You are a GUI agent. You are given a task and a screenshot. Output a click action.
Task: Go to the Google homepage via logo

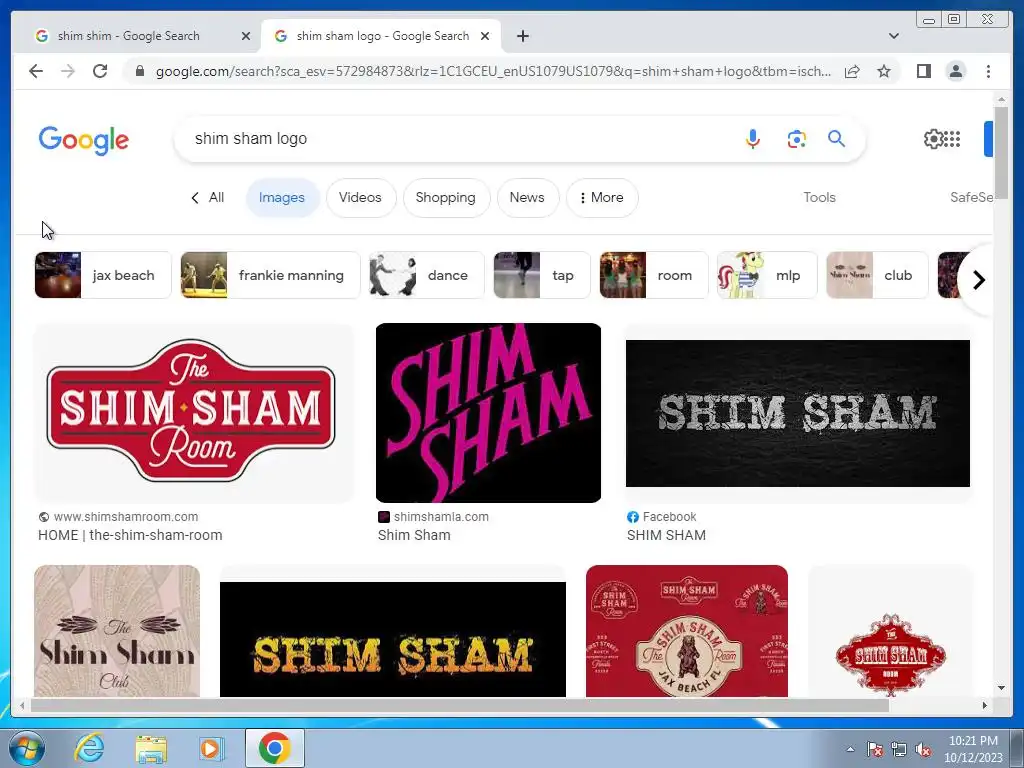[x=84, y=140]
